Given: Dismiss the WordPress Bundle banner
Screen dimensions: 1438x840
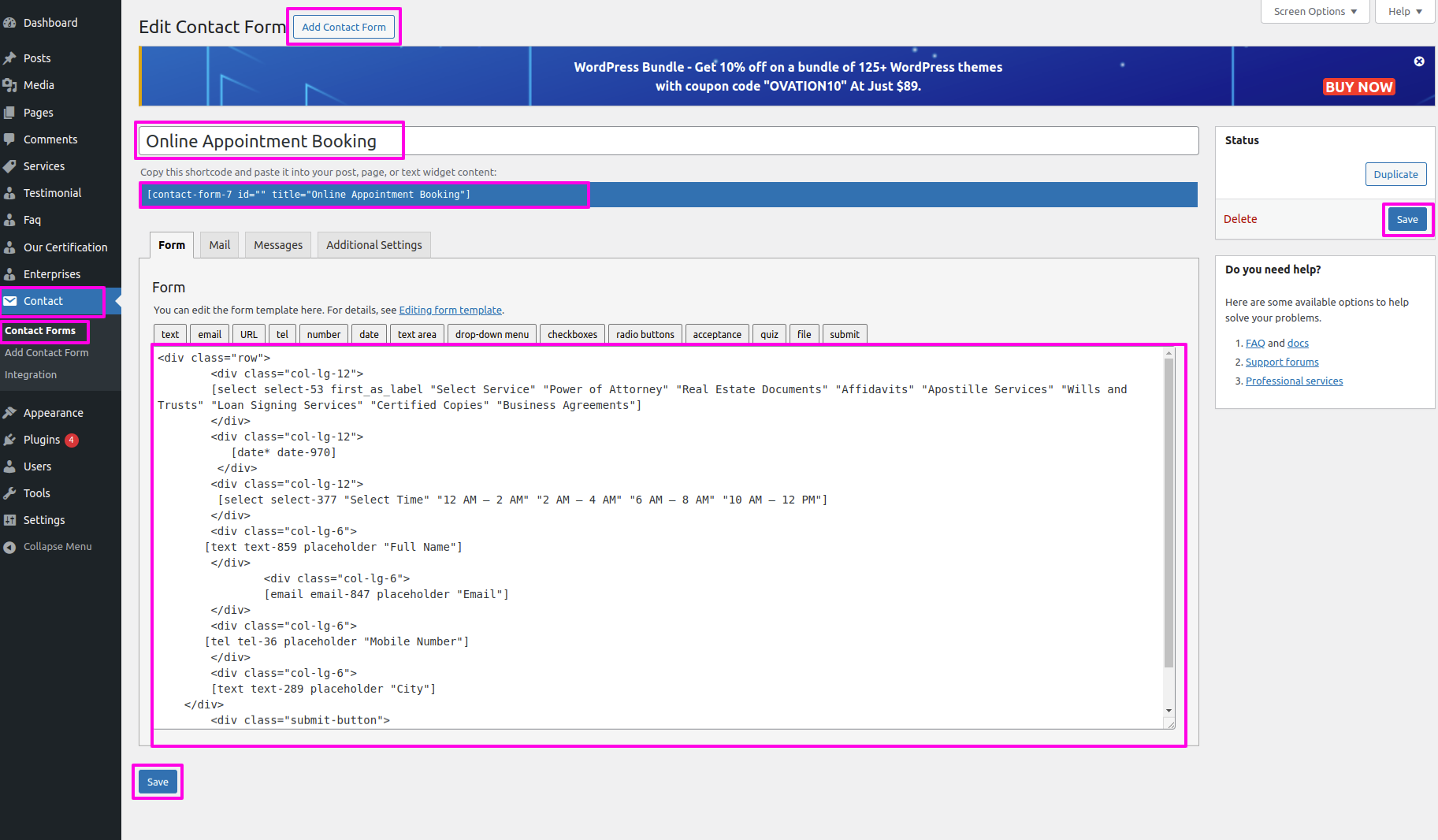Looking at the screenshot, I should 1418,61.
